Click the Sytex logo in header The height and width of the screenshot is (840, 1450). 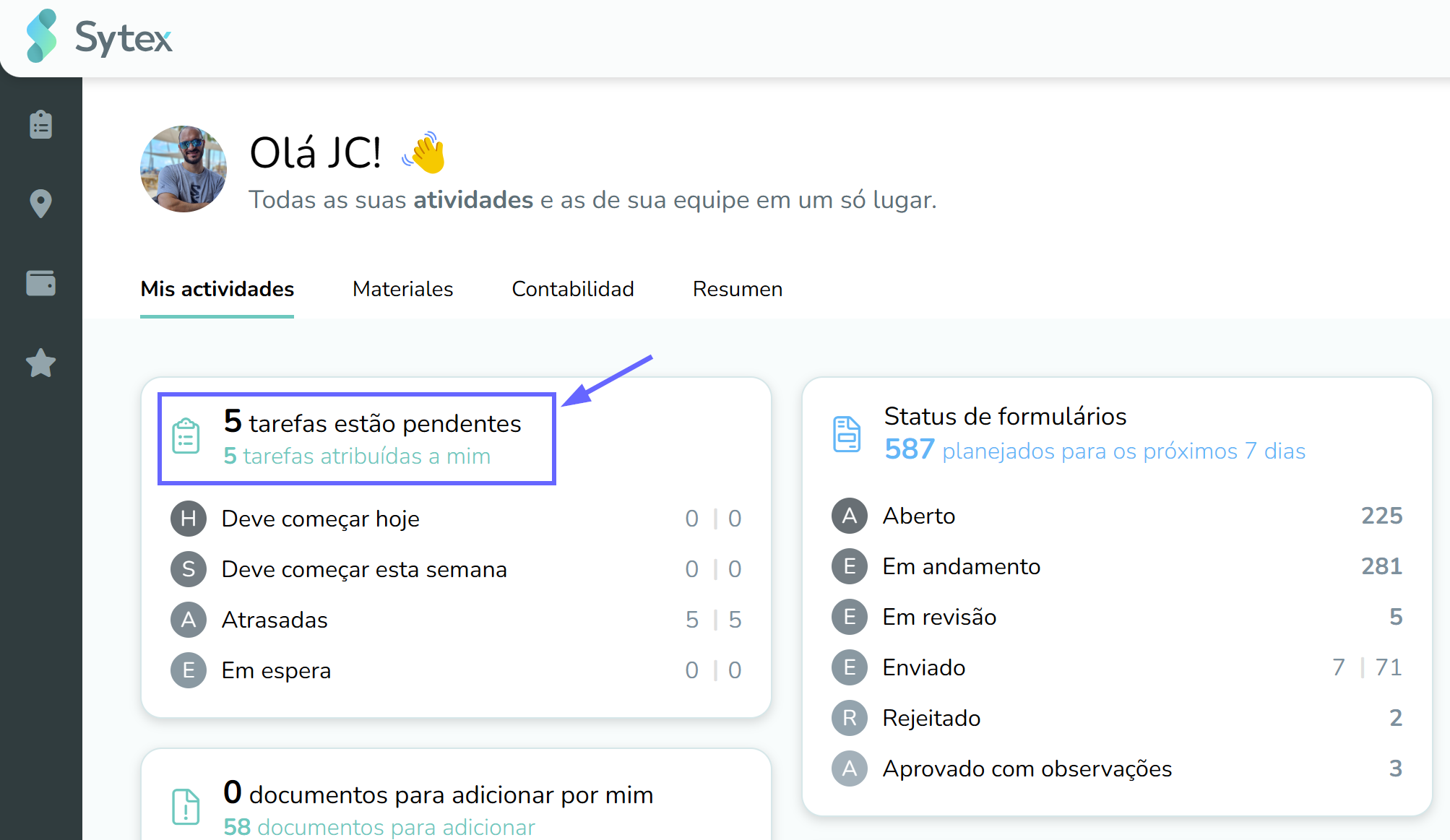(x=99, y=37)
